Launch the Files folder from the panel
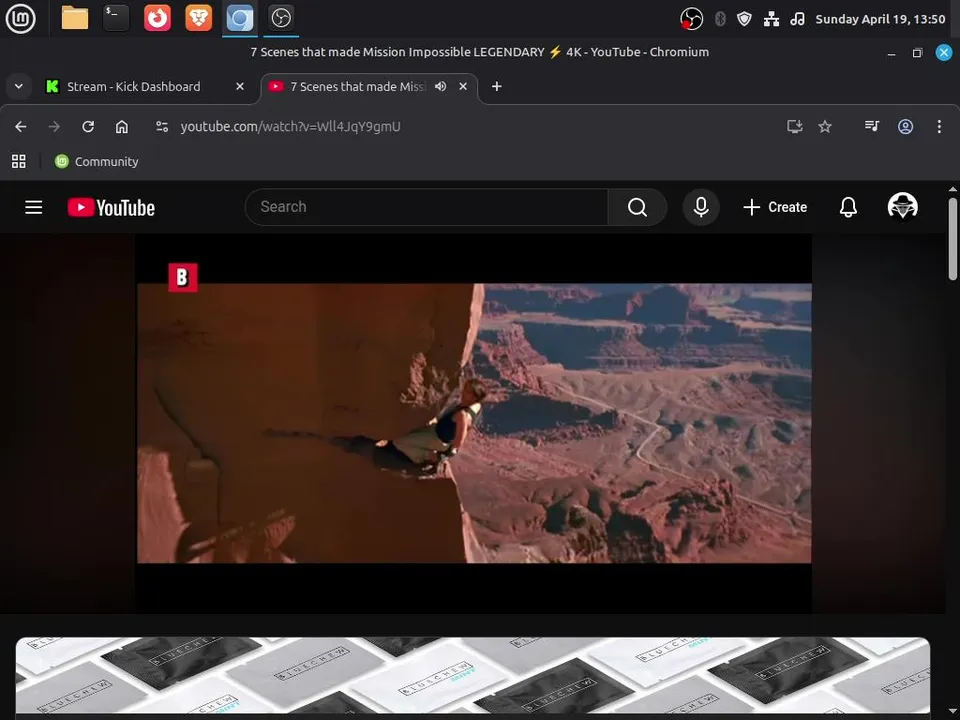Screen dimensions: 960x720 coord(75,18)
